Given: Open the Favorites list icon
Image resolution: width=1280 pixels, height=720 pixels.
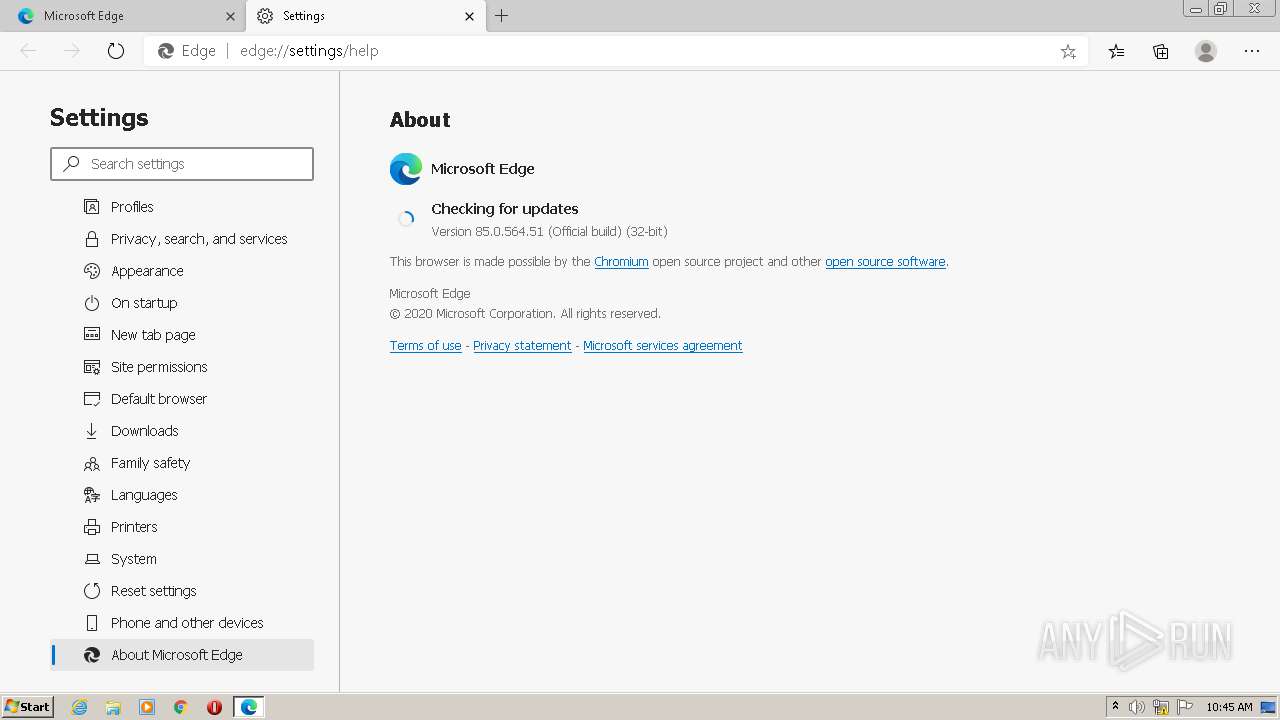Looking at the screenshot, I should pyautogui.click(x=1116, y=51).
